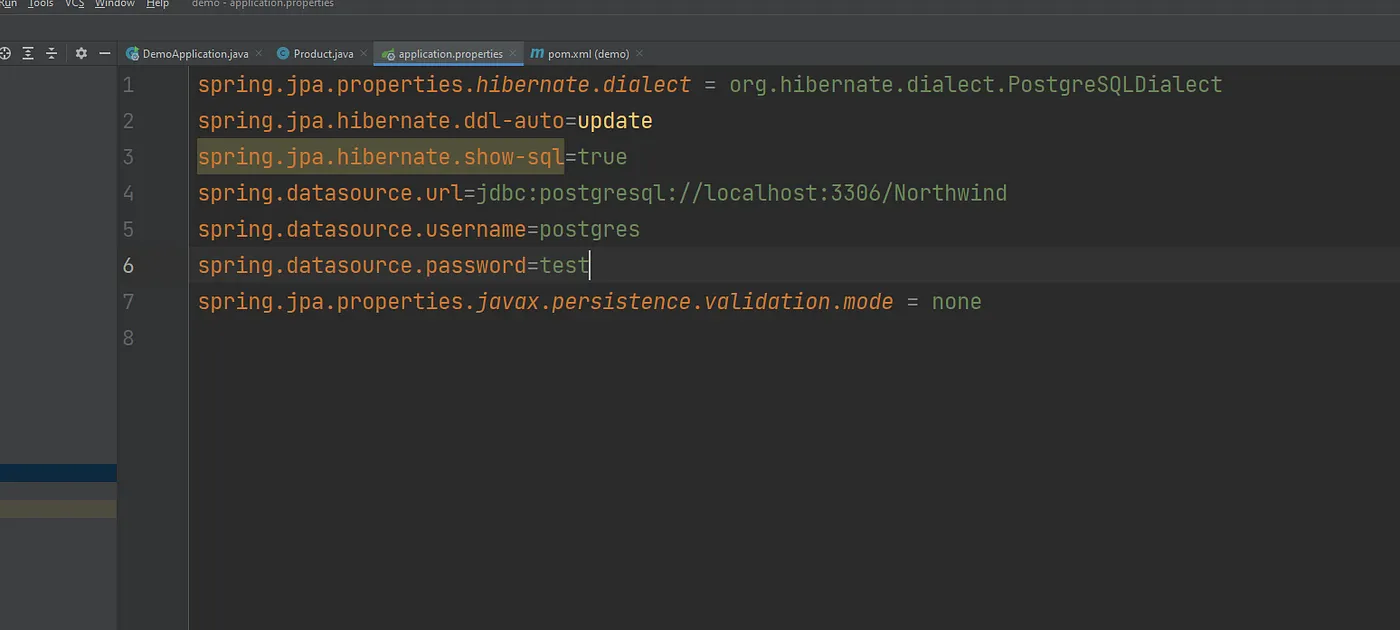This screenshot has height=630, width=1400.
Task: Open the Tools menu
Action: click(x=40, y=4)
